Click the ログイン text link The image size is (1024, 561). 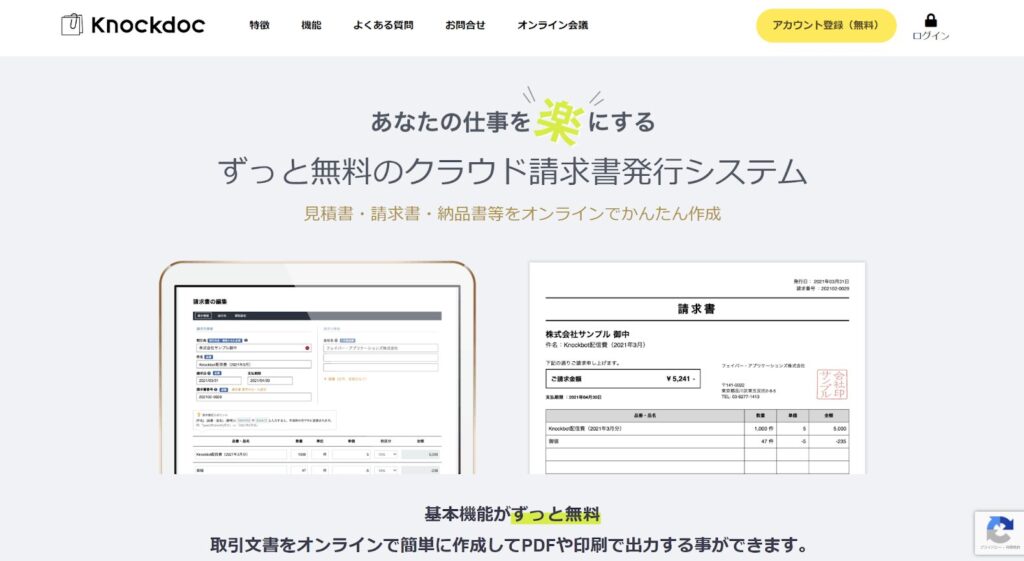click(x=931, y=36)
